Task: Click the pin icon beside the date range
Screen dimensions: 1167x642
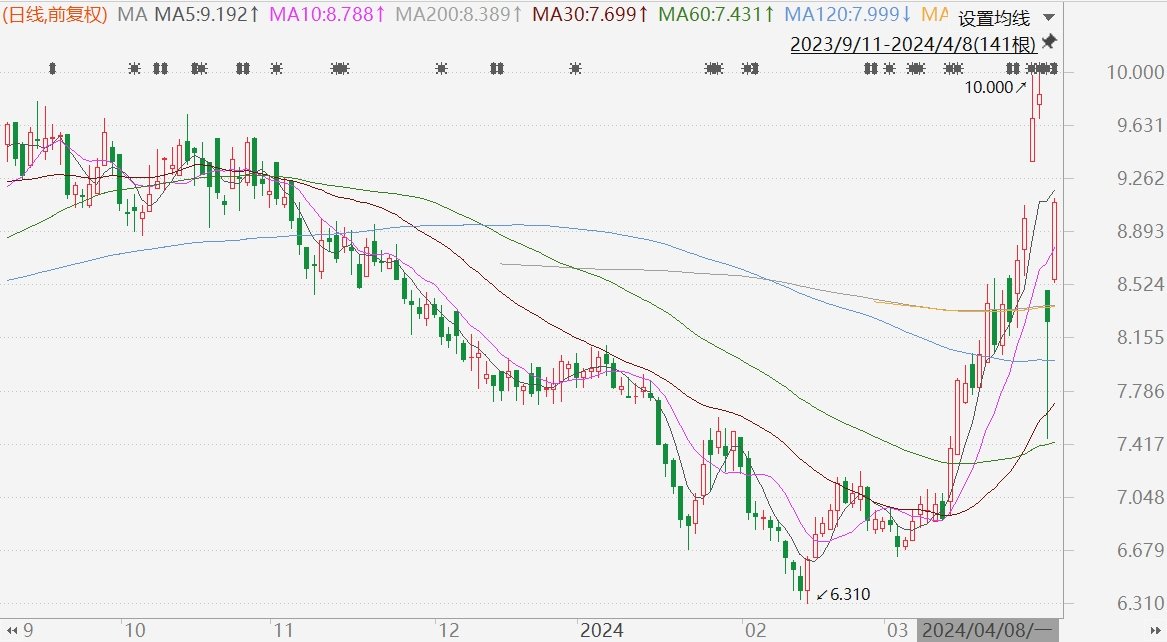Action: [1048, 42]
